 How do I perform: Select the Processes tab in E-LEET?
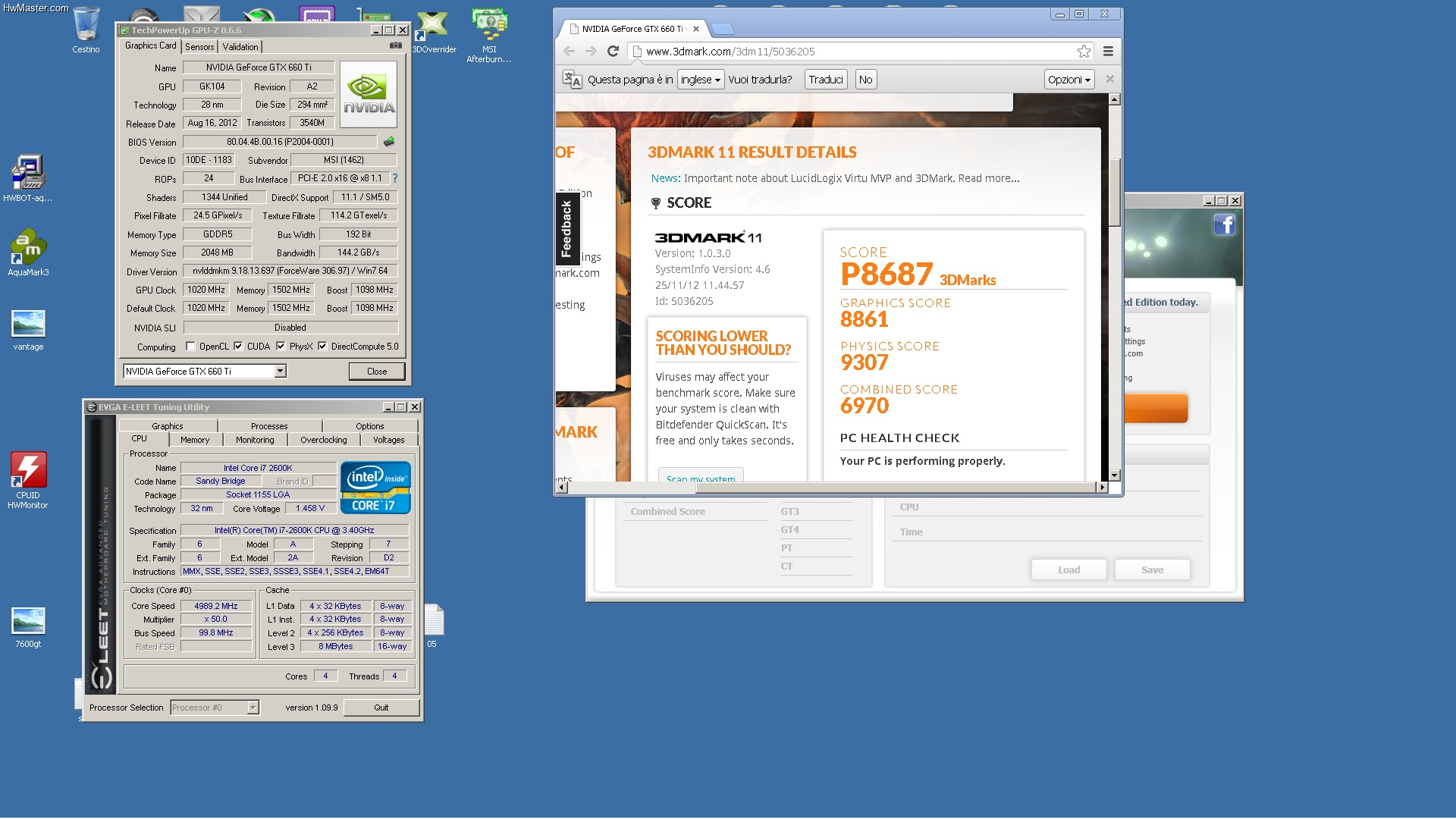click(x=269, y=426)
